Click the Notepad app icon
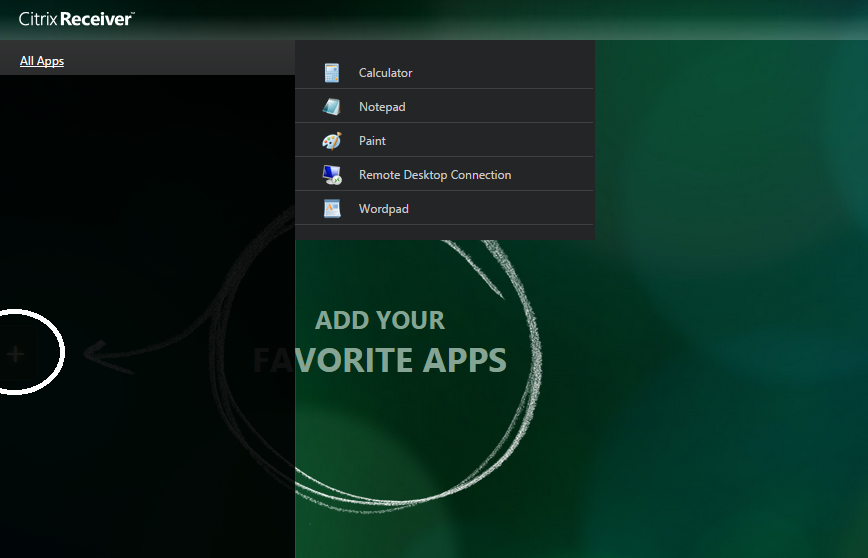Image resolution: width=868 pixels, height=558 pixels. pyautogui.click(x=332, y=106)
